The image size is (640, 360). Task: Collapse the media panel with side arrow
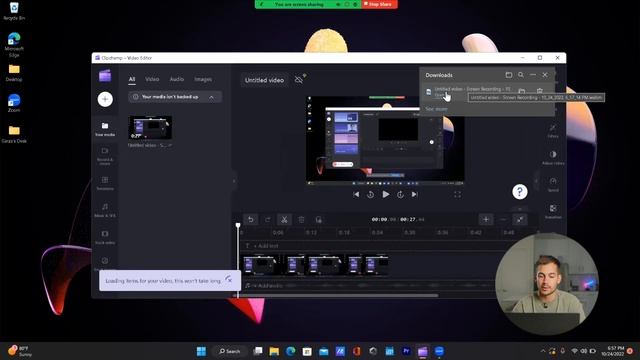pyautogui.click(x=234, y=181)
